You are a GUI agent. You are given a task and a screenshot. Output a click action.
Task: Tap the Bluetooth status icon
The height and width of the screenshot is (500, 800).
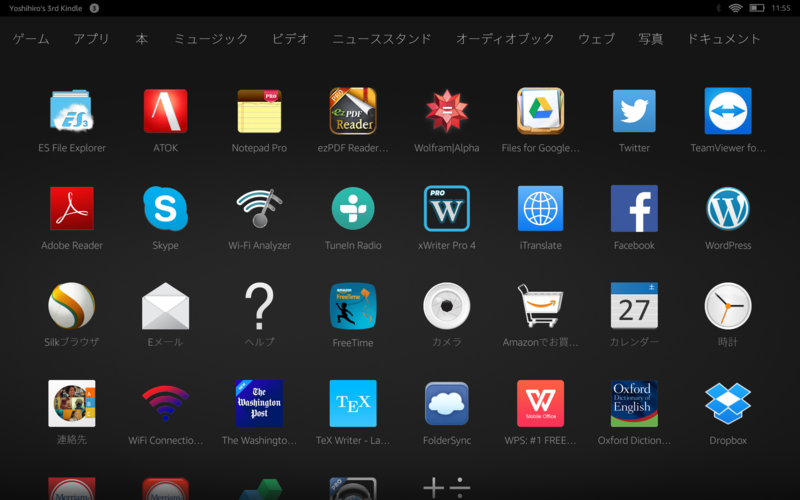tap(718, 8)
